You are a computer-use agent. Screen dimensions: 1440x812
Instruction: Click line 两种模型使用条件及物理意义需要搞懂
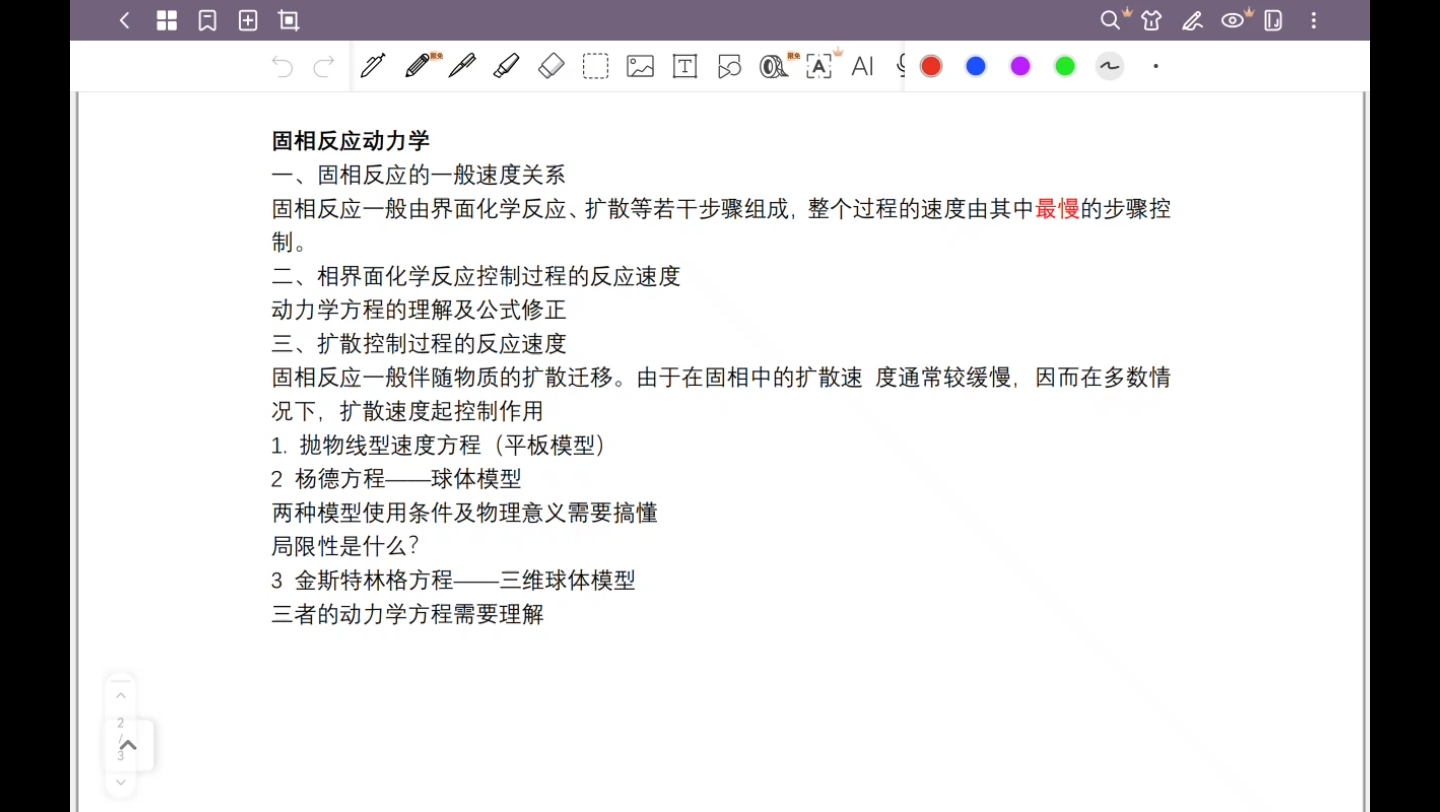pos(464,513)
